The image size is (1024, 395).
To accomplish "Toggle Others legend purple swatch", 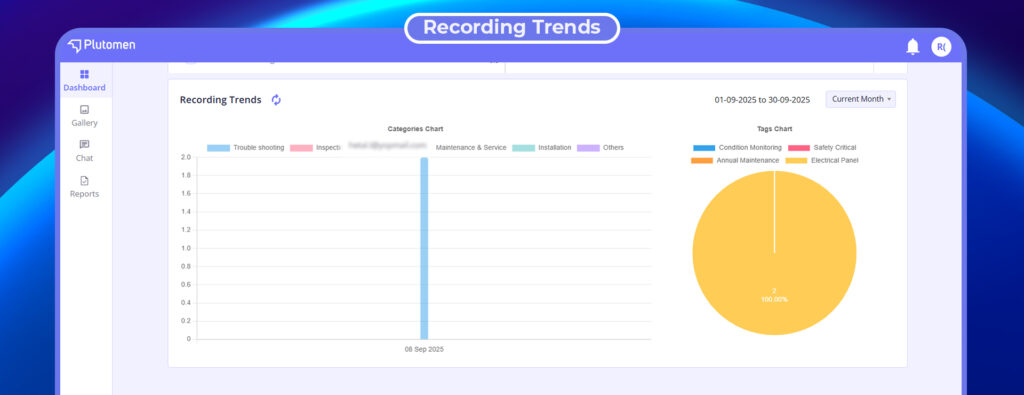I will (x=588, y=148).
